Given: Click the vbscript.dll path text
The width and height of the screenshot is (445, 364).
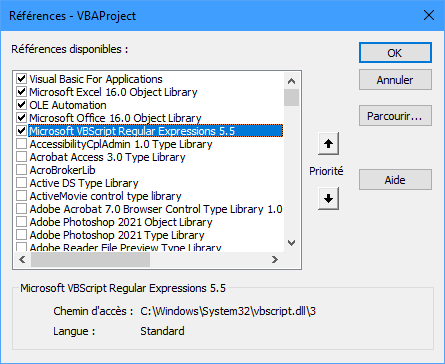Looking at the screenshot, I should coord(228,311).
